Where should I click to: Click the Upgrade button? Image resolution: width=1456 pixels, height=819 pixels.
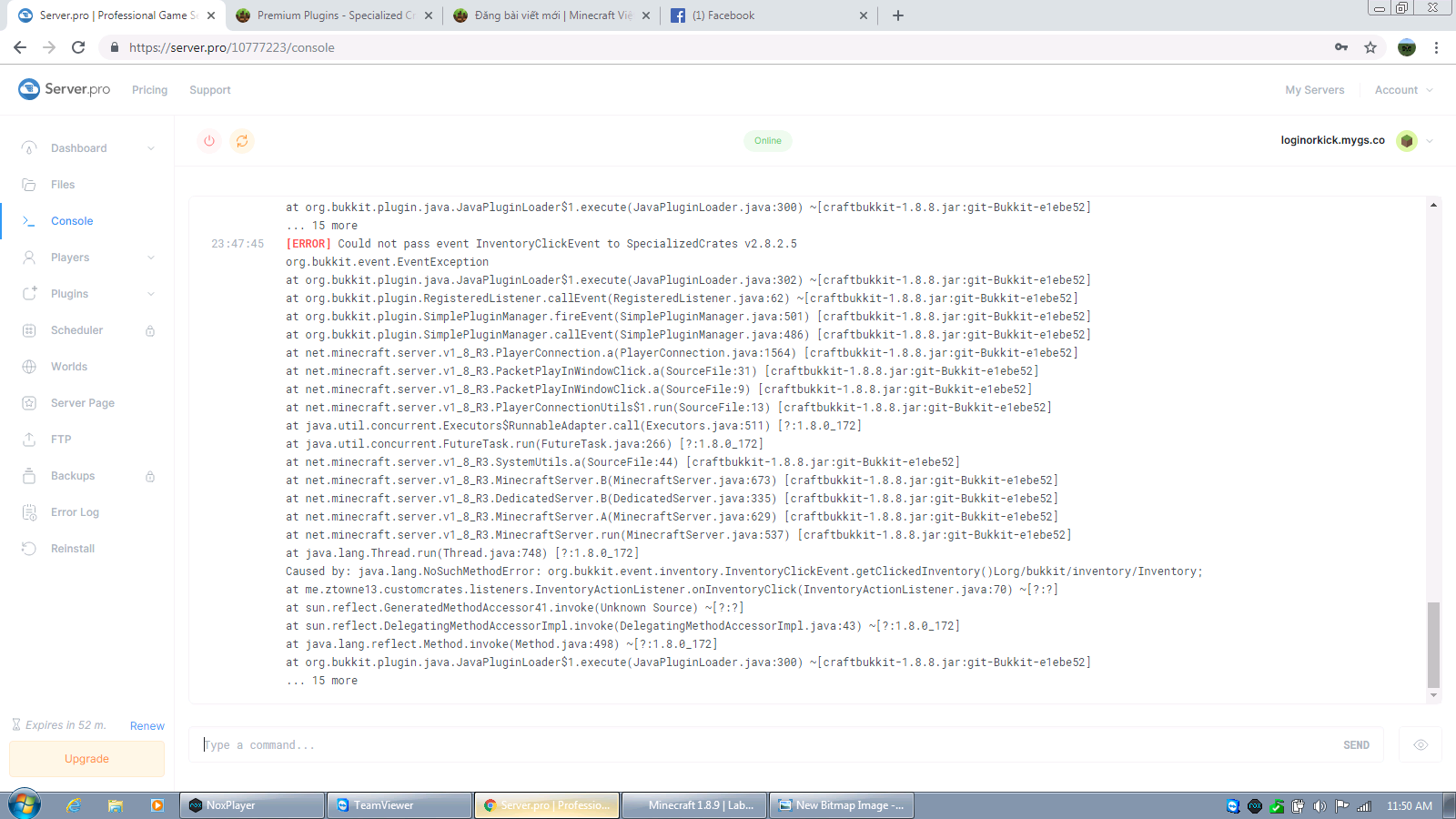coord(86,759)
